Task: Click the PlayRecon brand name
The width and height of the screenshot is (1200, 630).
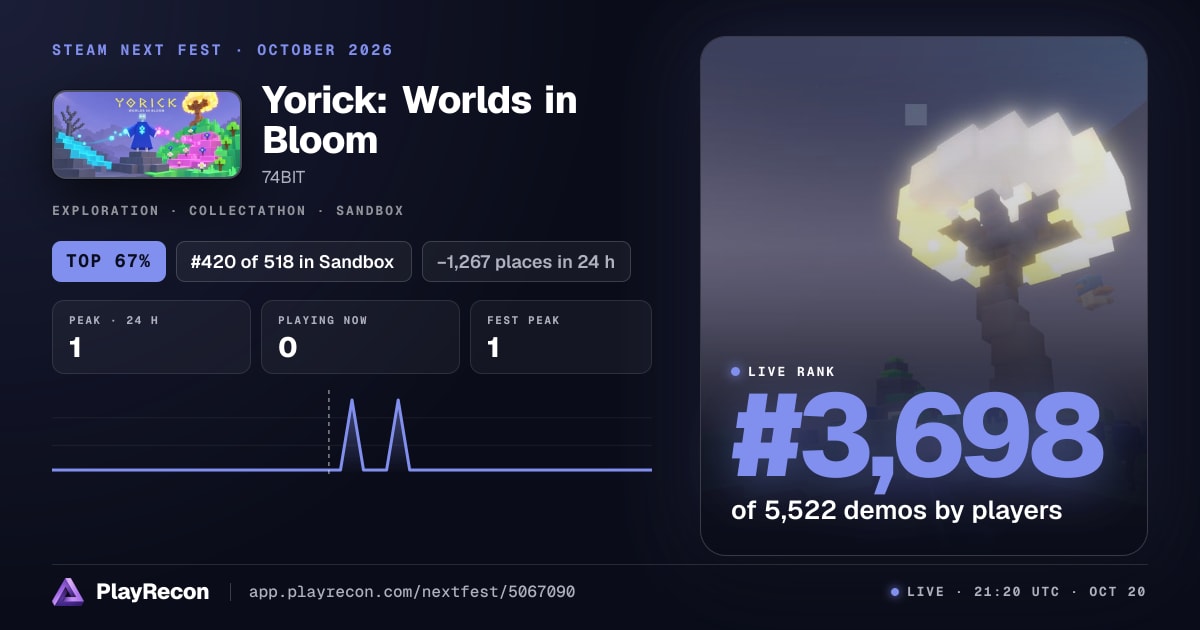Action: tap(152, 592)
